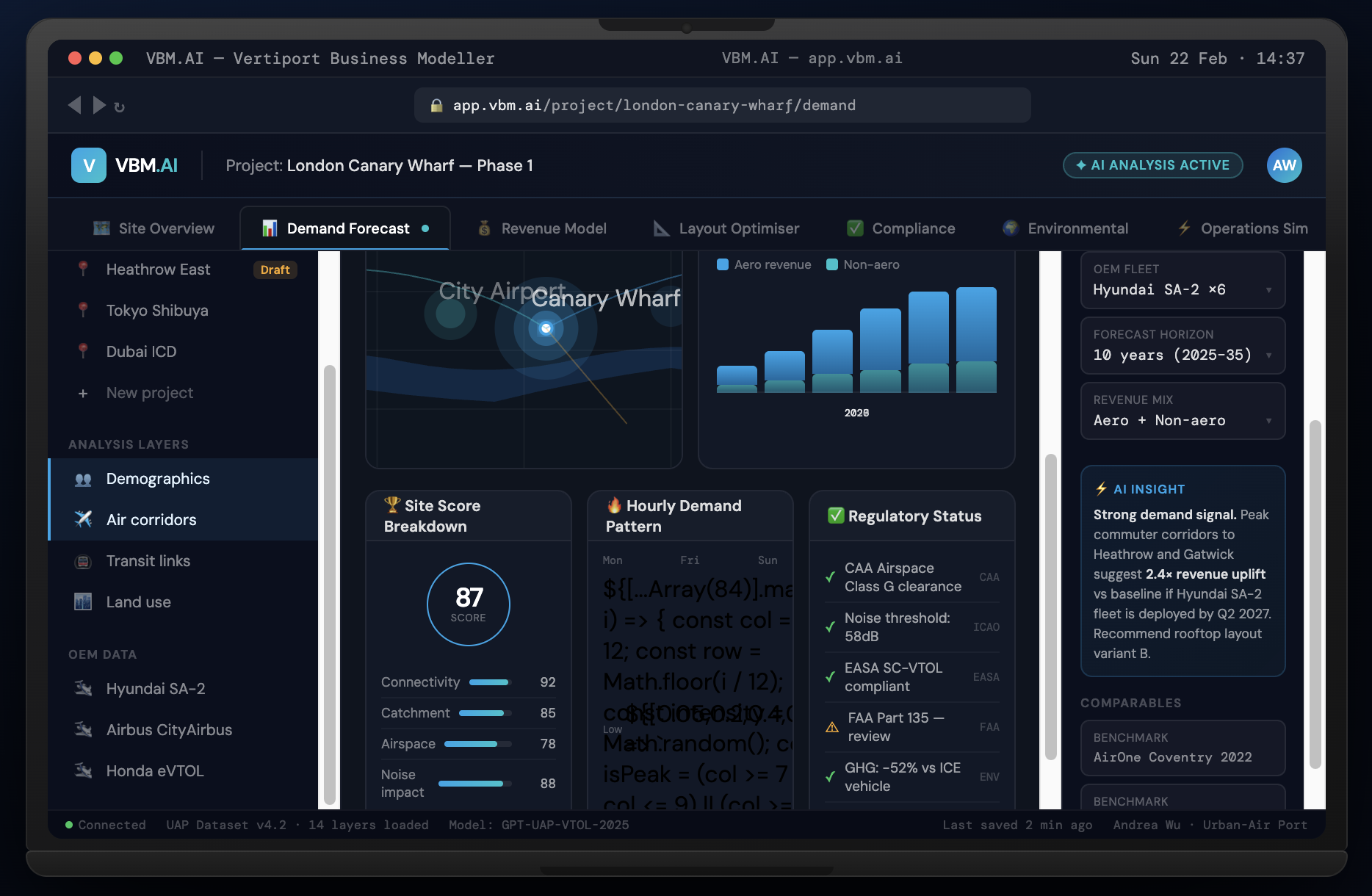Image resolution: width=1372 pixels, height=896 pixels.
Task: Click the AI Insight lightning icon
Action: (x=1101, y=489)
